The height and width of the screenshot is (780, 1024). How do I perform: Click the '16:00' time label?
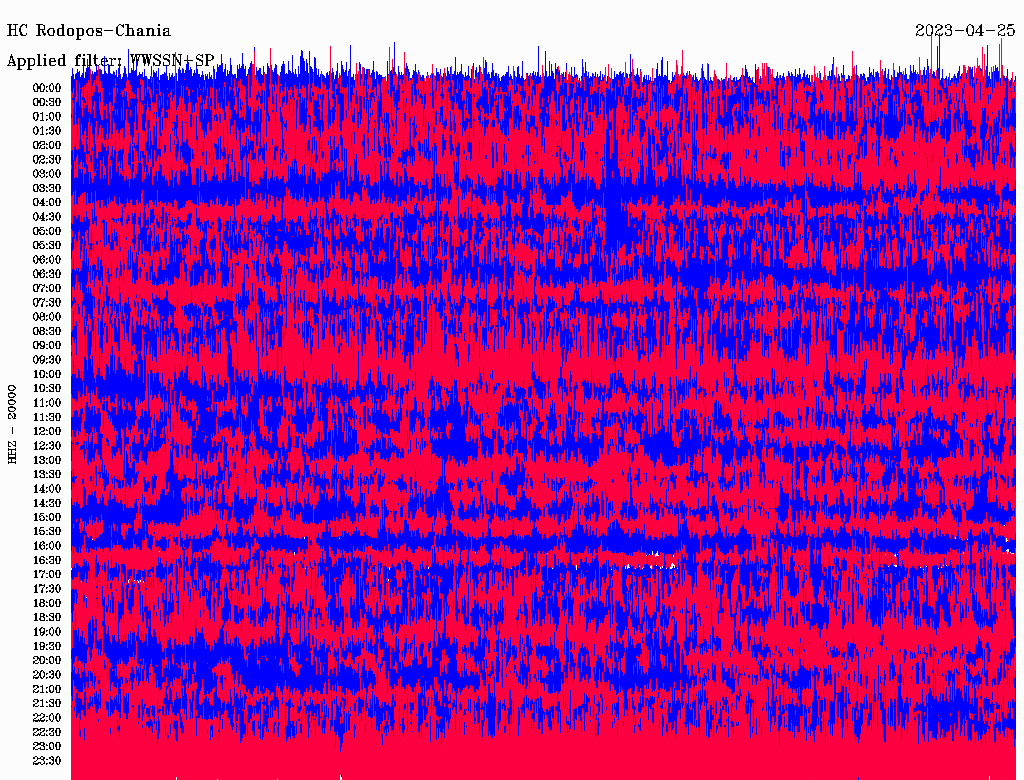47,545
